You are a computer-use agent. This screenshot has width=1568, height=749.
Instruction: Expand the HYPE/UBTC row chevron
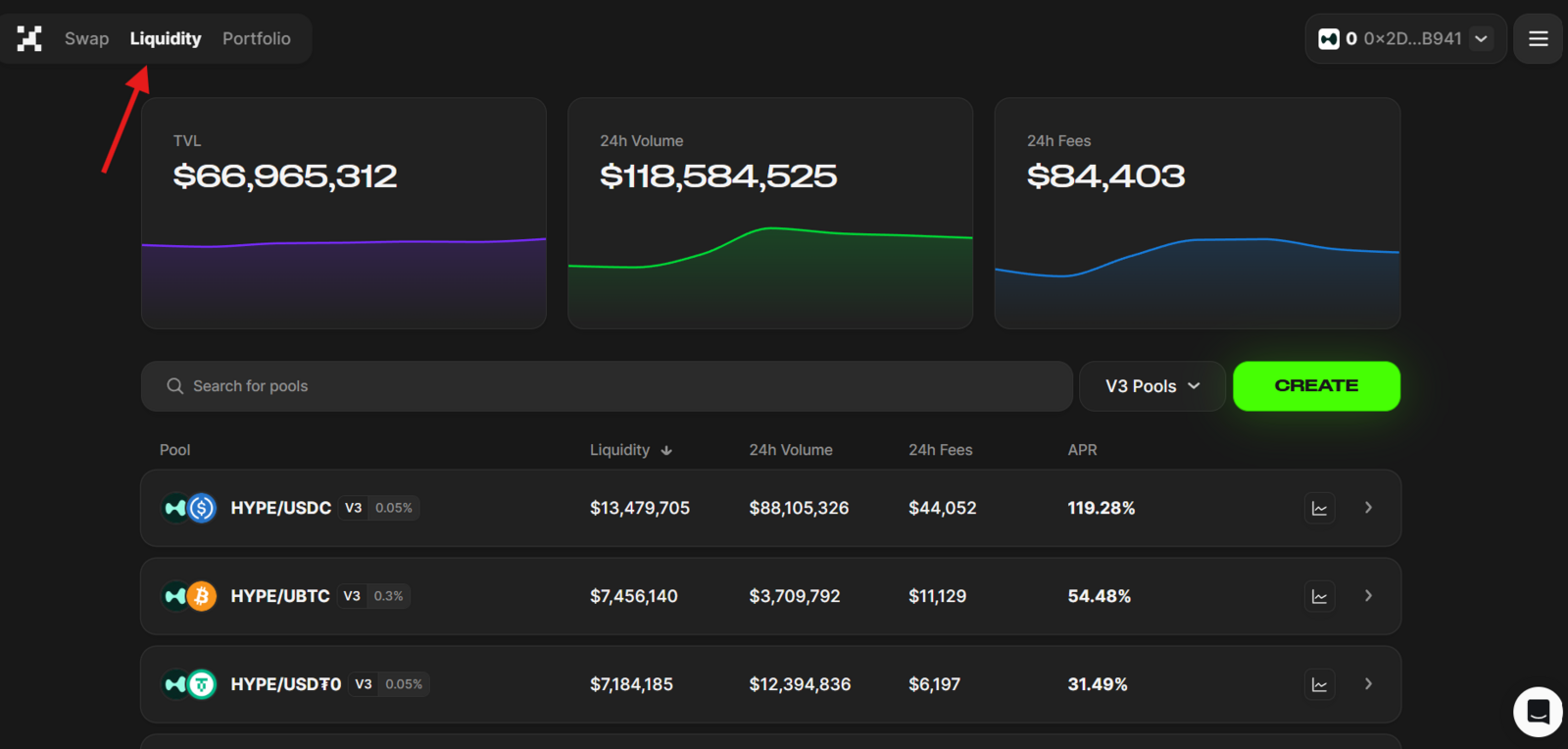(x=1368, y=596)
